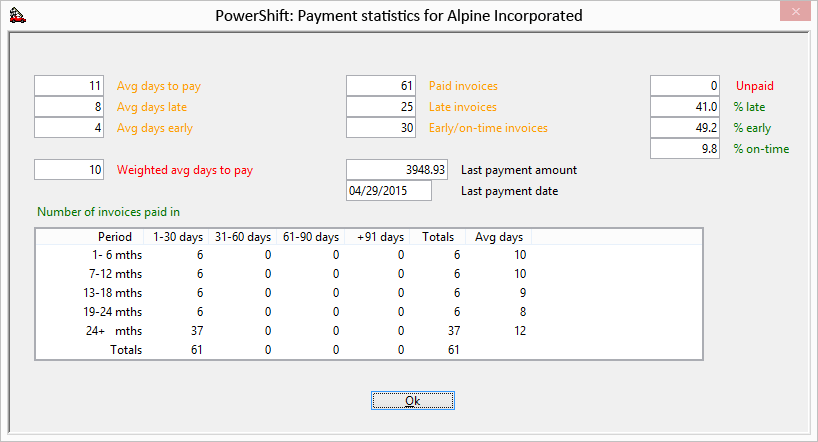
Task: Click the Period column header
Action: (x=90, y=237)
